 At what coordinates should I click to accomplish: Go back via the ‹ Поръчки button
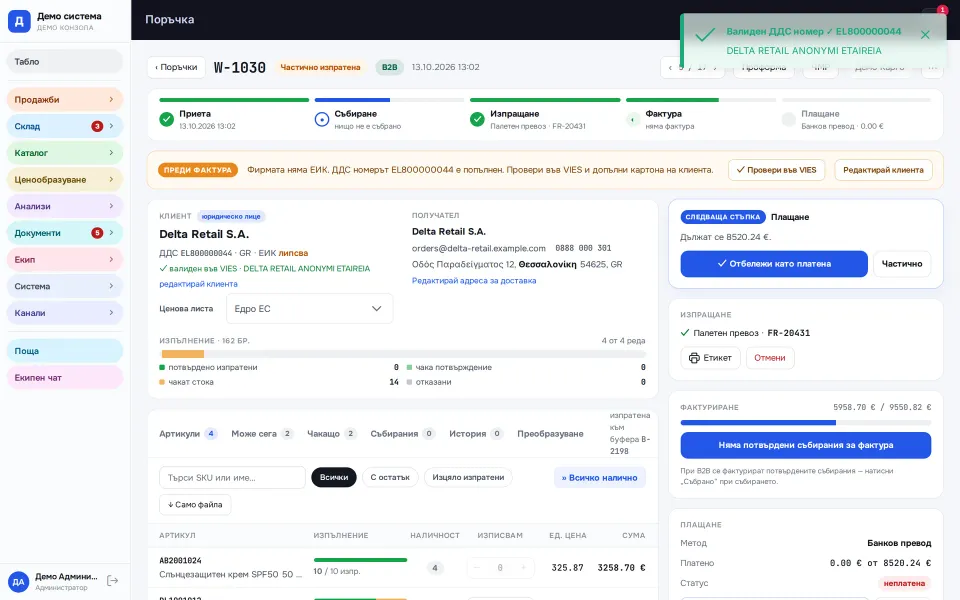click(x=176, y=67)
